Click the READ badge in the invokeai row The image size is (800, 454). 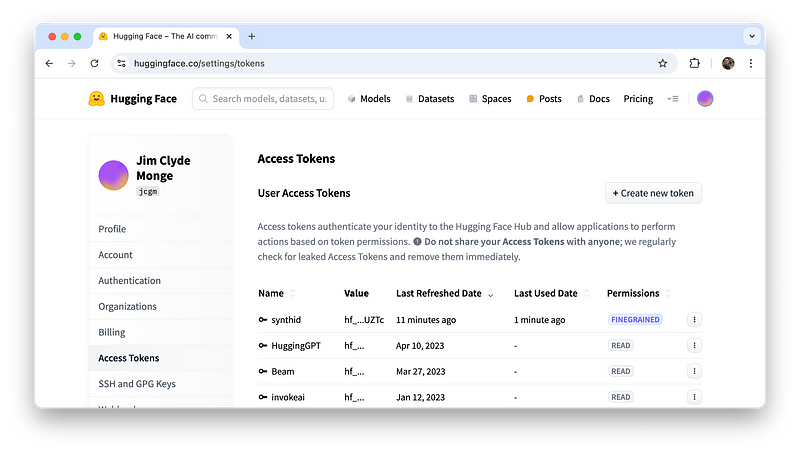pyautogui.click(x=620, y=397)
